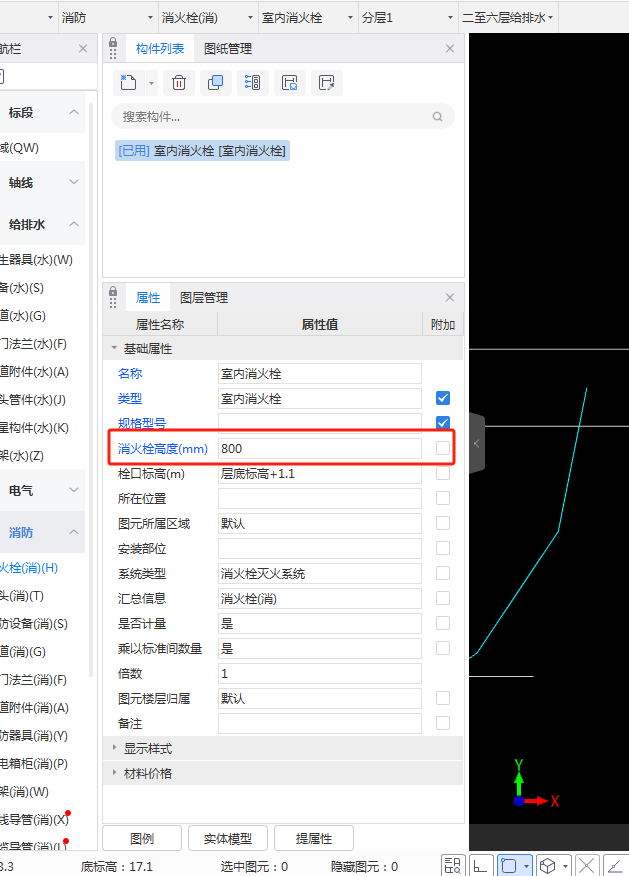The width and height of the screenshot is (629, 876).
Task: Click the 倍数 value field
Action: click(320, 674)
